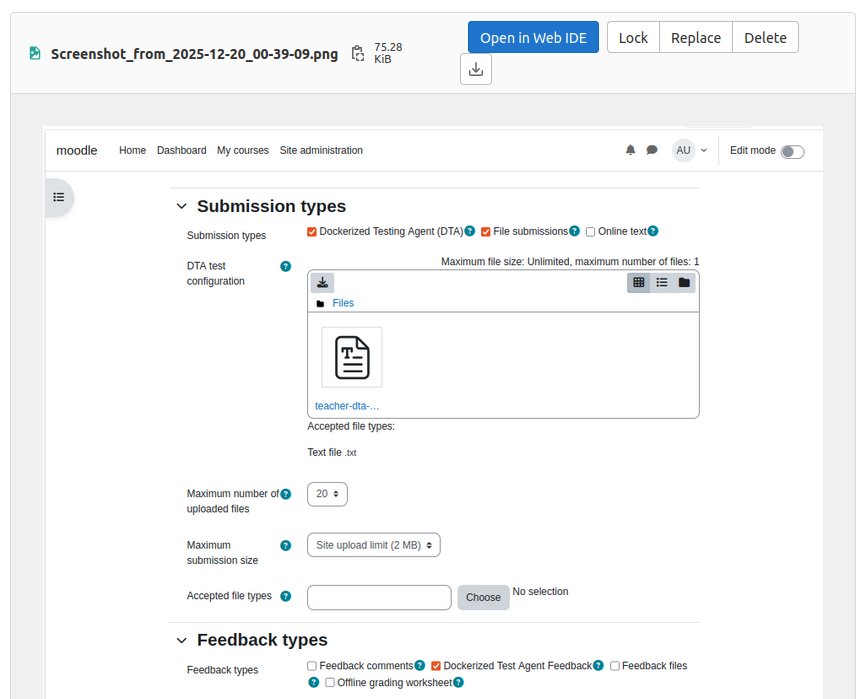Open help for Dockerized Testing Agent (DTA)

click(x=470, y=231)
